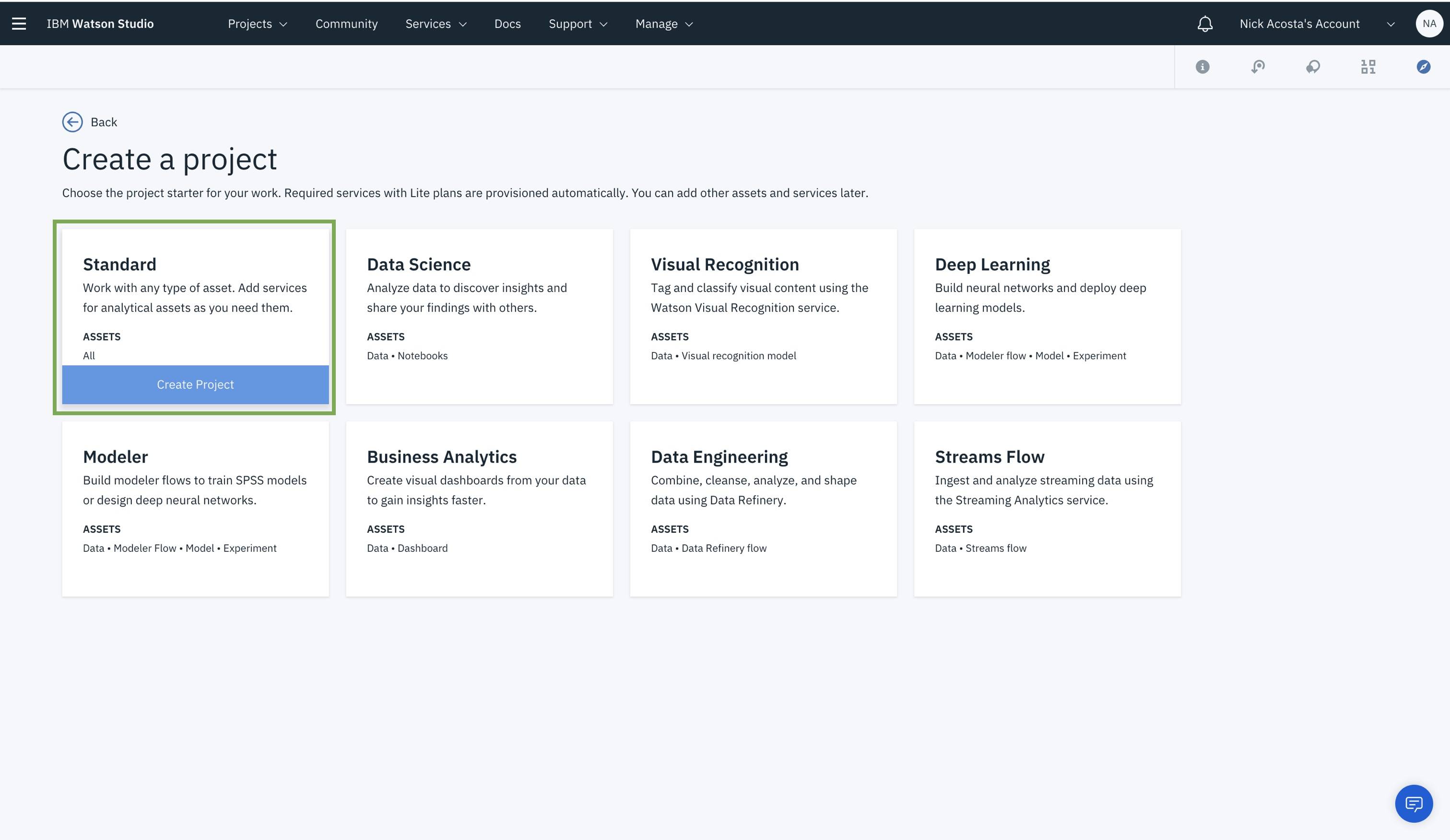Click Nick Acosta's Account name
The image size is (1450, 840).
(1299, 23)
